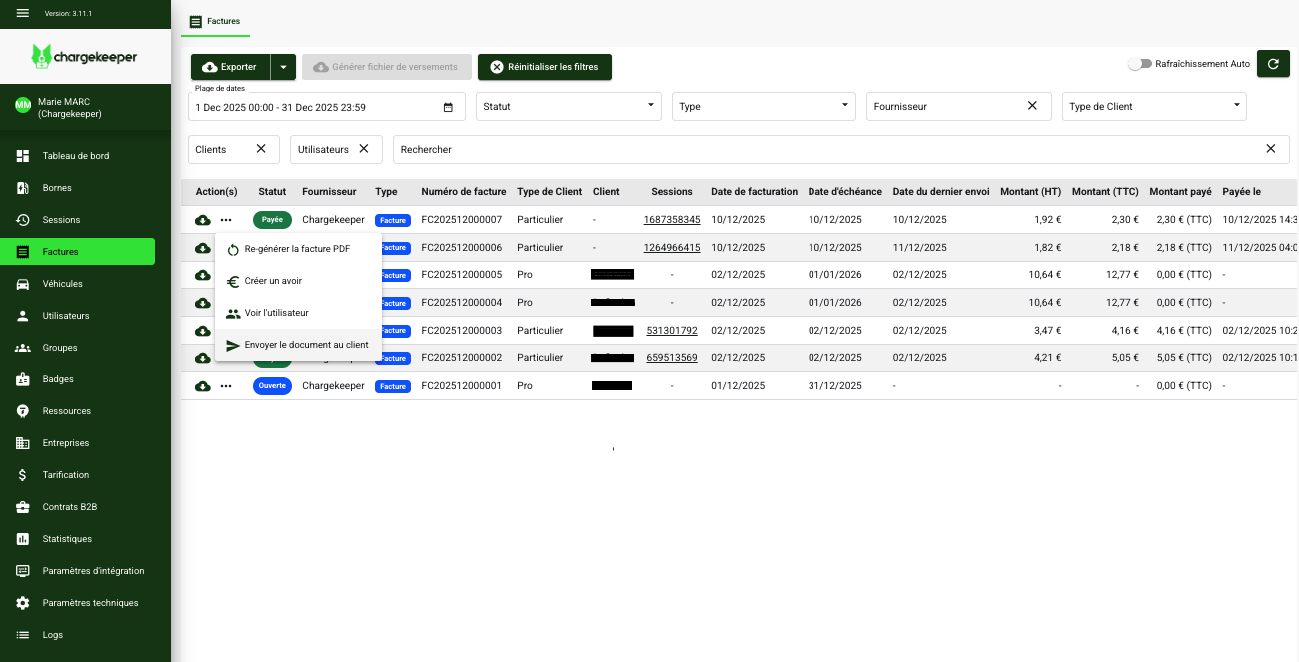Open three-dots menu for invoice FC202512000001
The height and width of the screenshot is (662, 1299).
click(226, 386)
